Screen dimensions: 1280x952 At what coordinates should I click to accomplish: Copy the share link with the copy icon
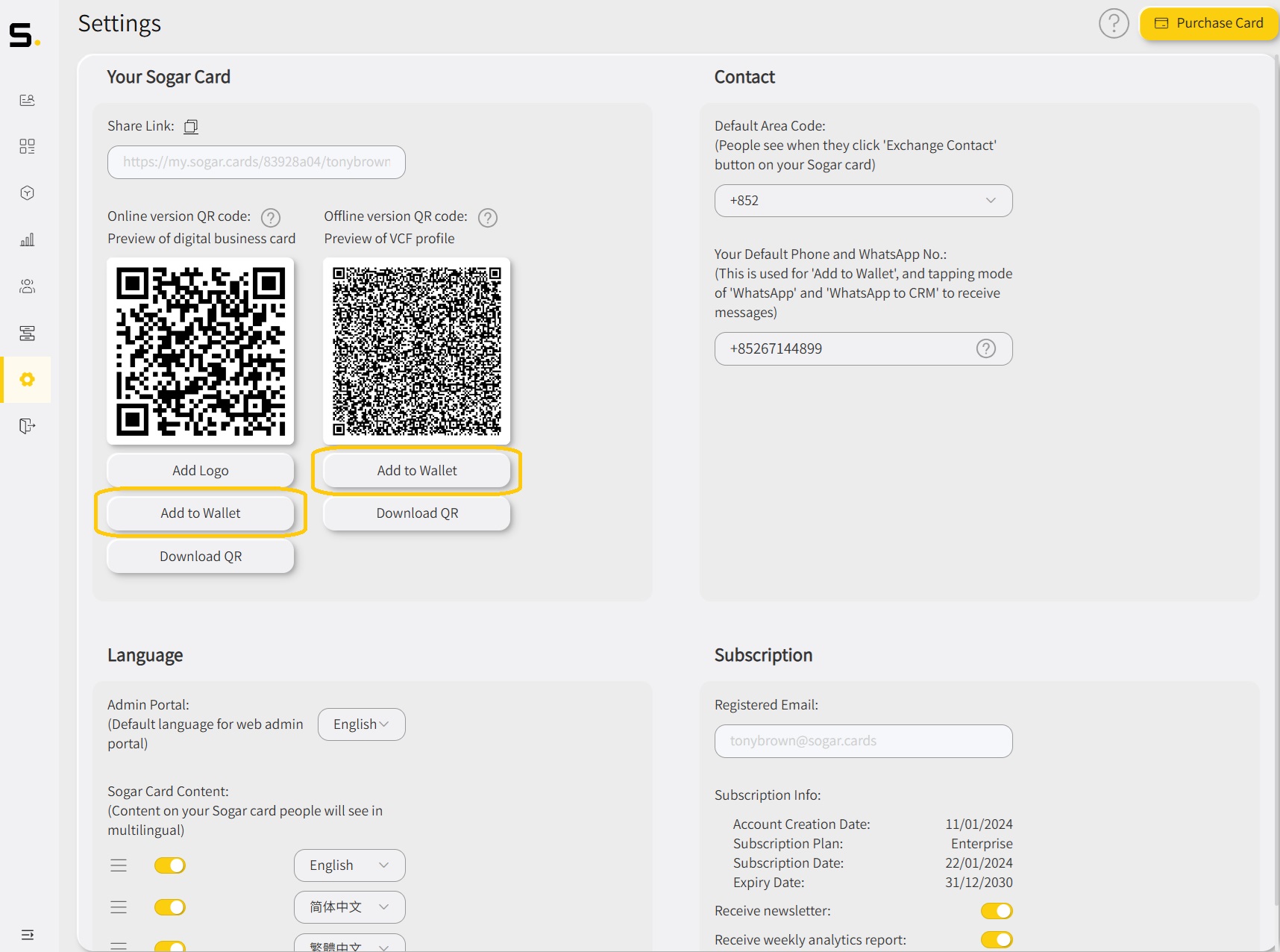click(x=191, y=126)
